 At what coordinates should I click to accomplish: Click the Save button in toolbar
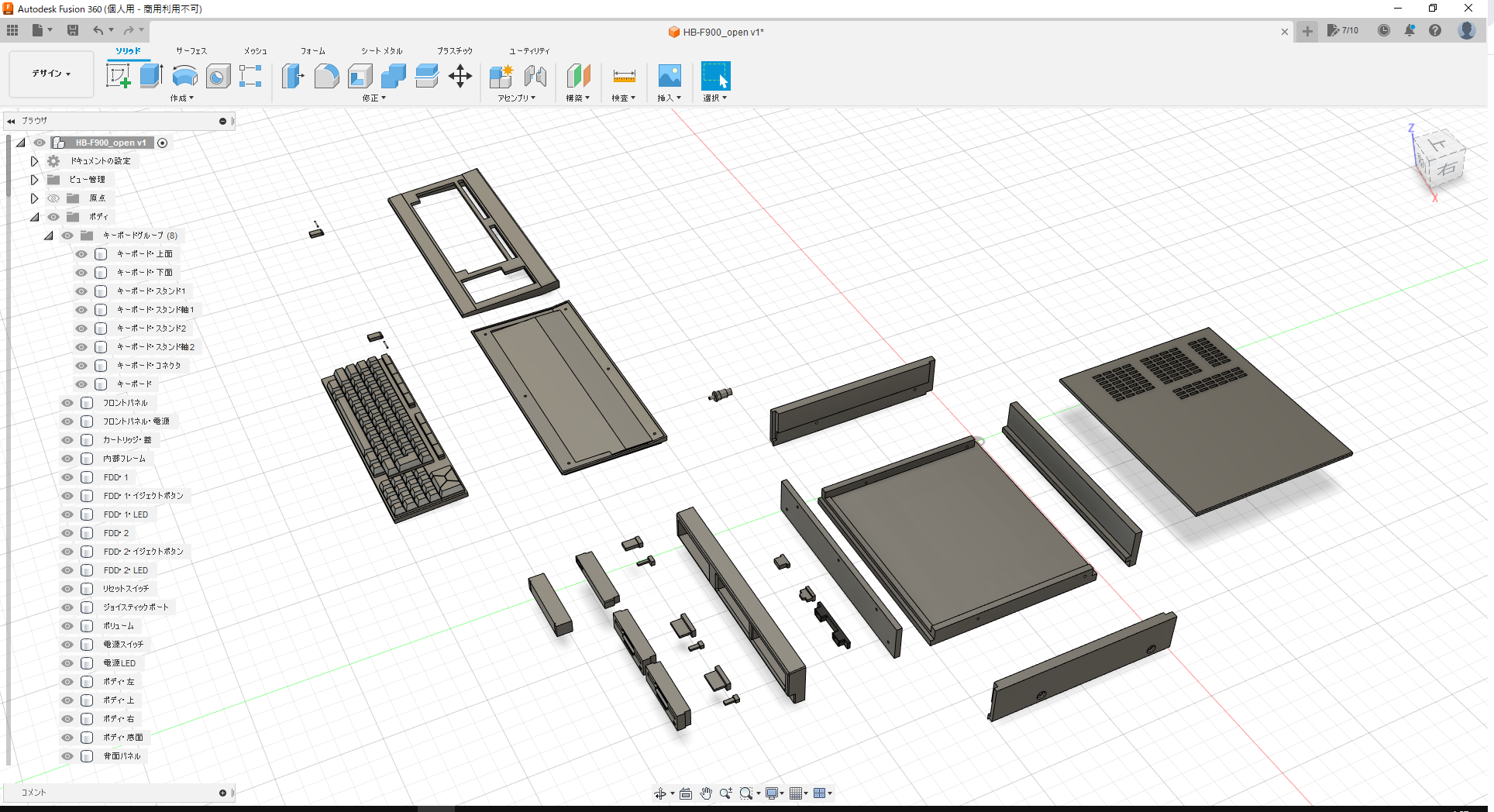point(73,30)
